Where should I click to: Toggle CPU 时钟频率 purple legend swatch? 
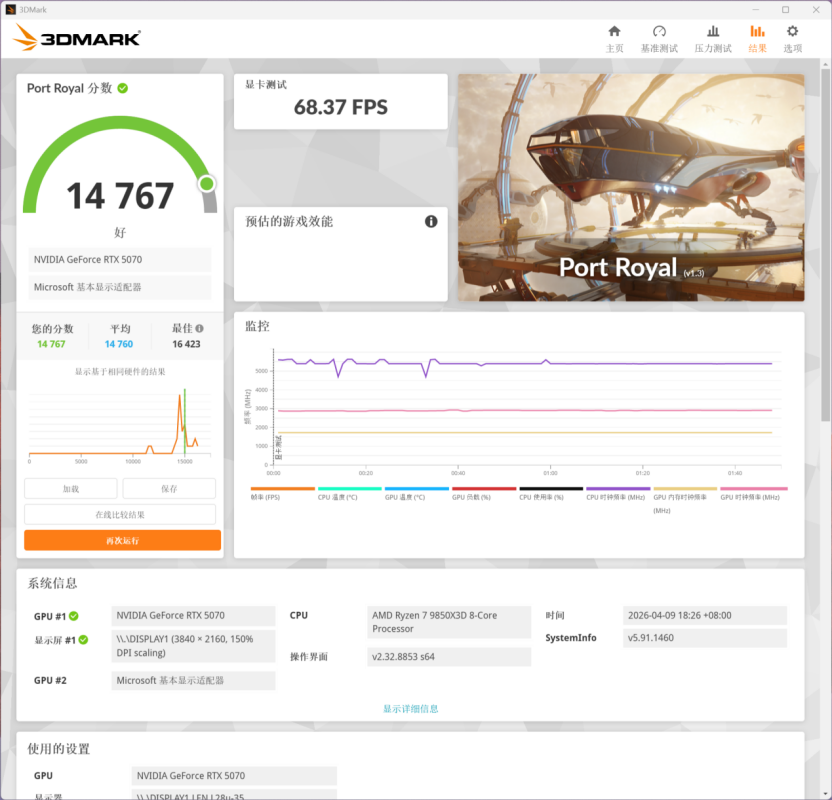[616, 489]
